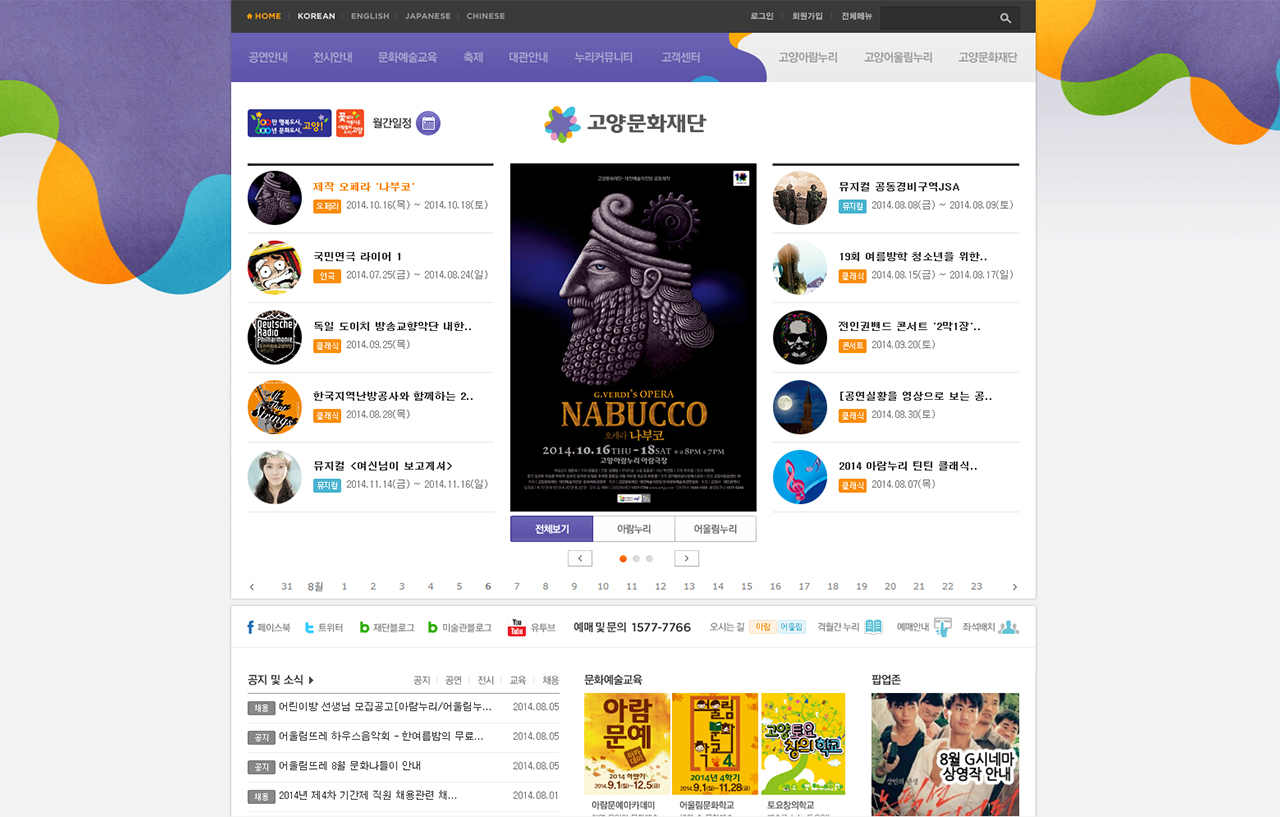Select the 어울림누리 poster tab
The height and width of the screenshot is (817, 1280).
click(x=716, y=529)
